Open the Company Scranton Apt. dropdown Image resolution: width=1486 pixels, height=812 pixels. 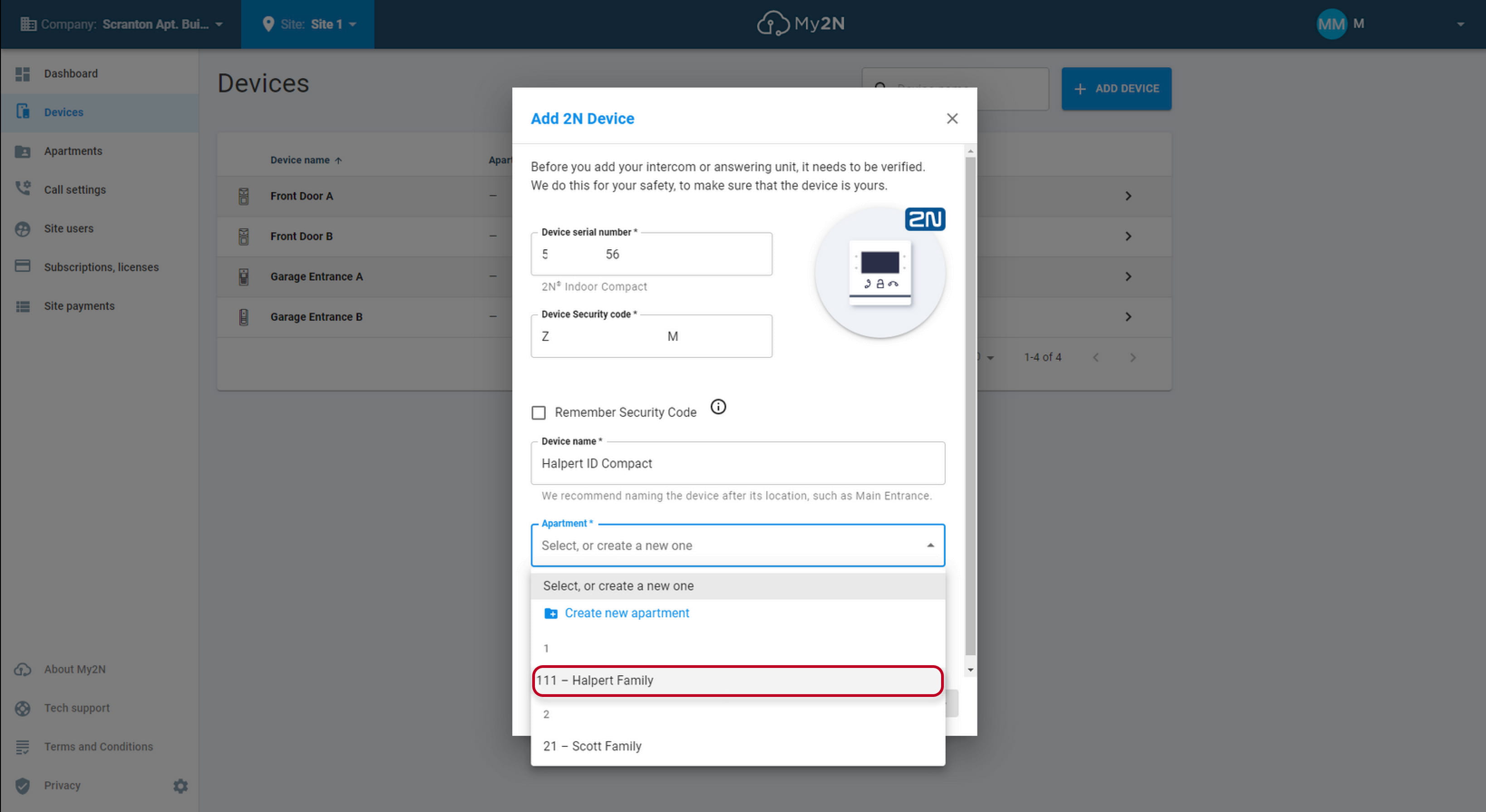121,24
